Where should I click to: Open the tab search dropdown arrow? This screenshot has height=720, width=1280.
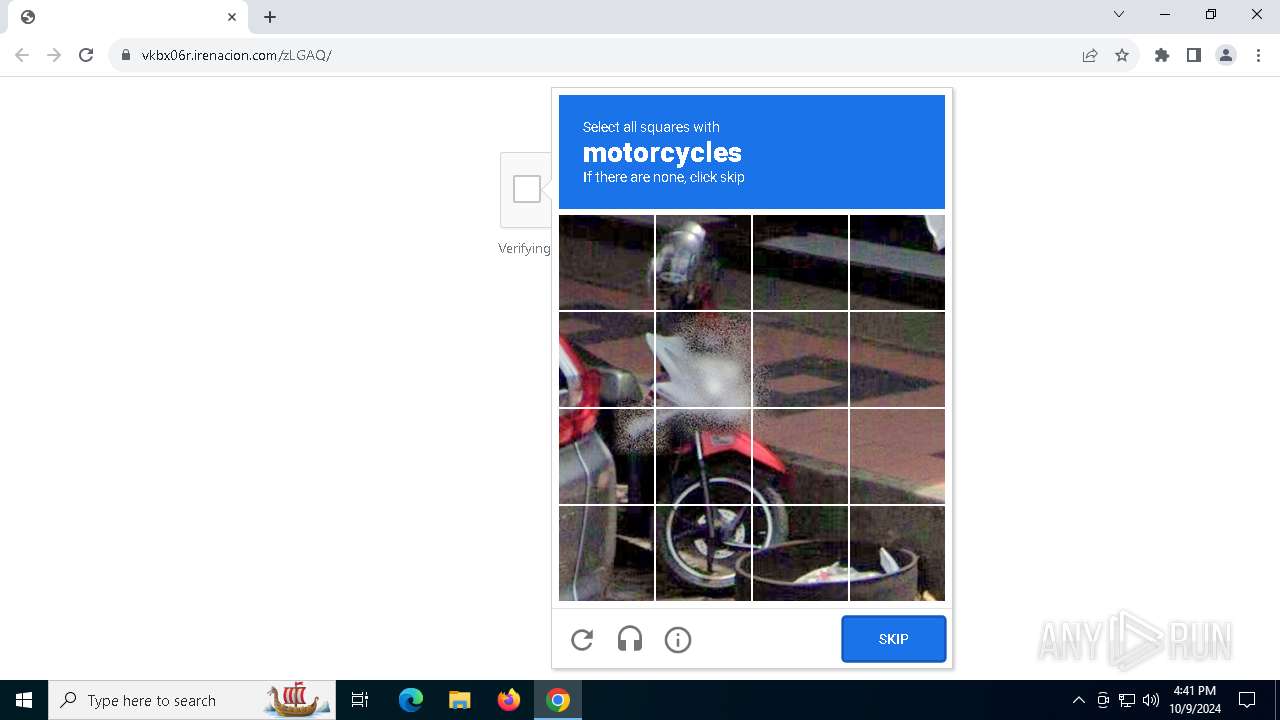click(1119, 15)
